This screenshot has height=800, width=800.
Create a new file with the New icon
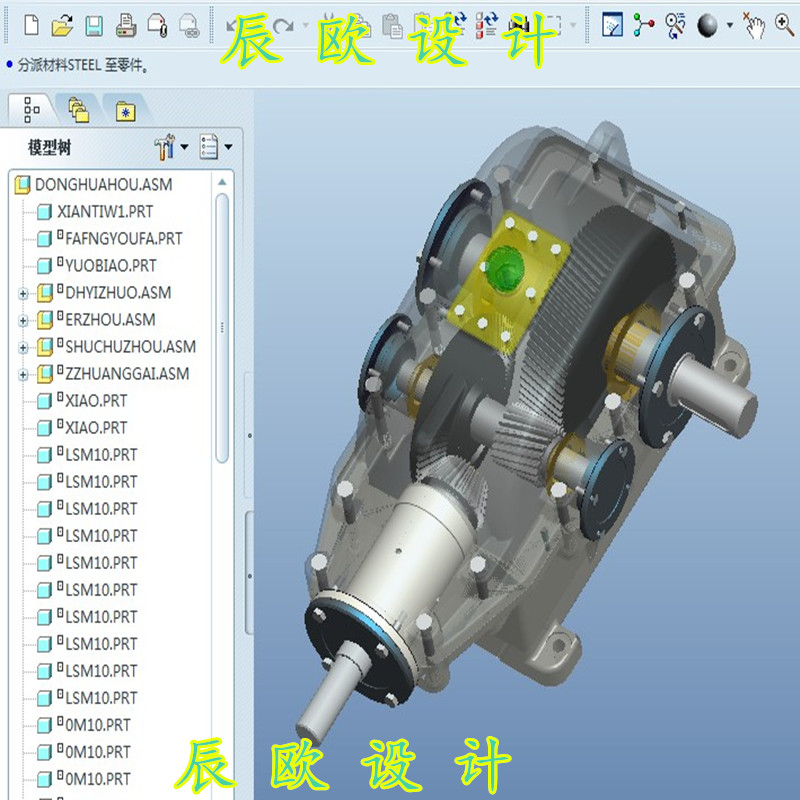point(32,25)
